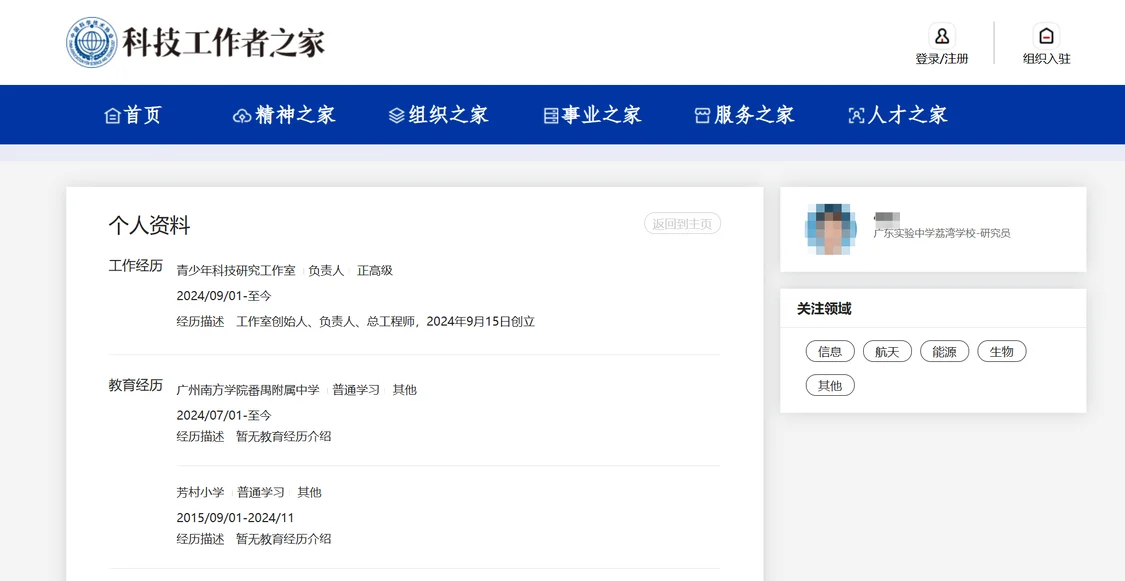Select the 生物 interest tag

pos(1002,351)
